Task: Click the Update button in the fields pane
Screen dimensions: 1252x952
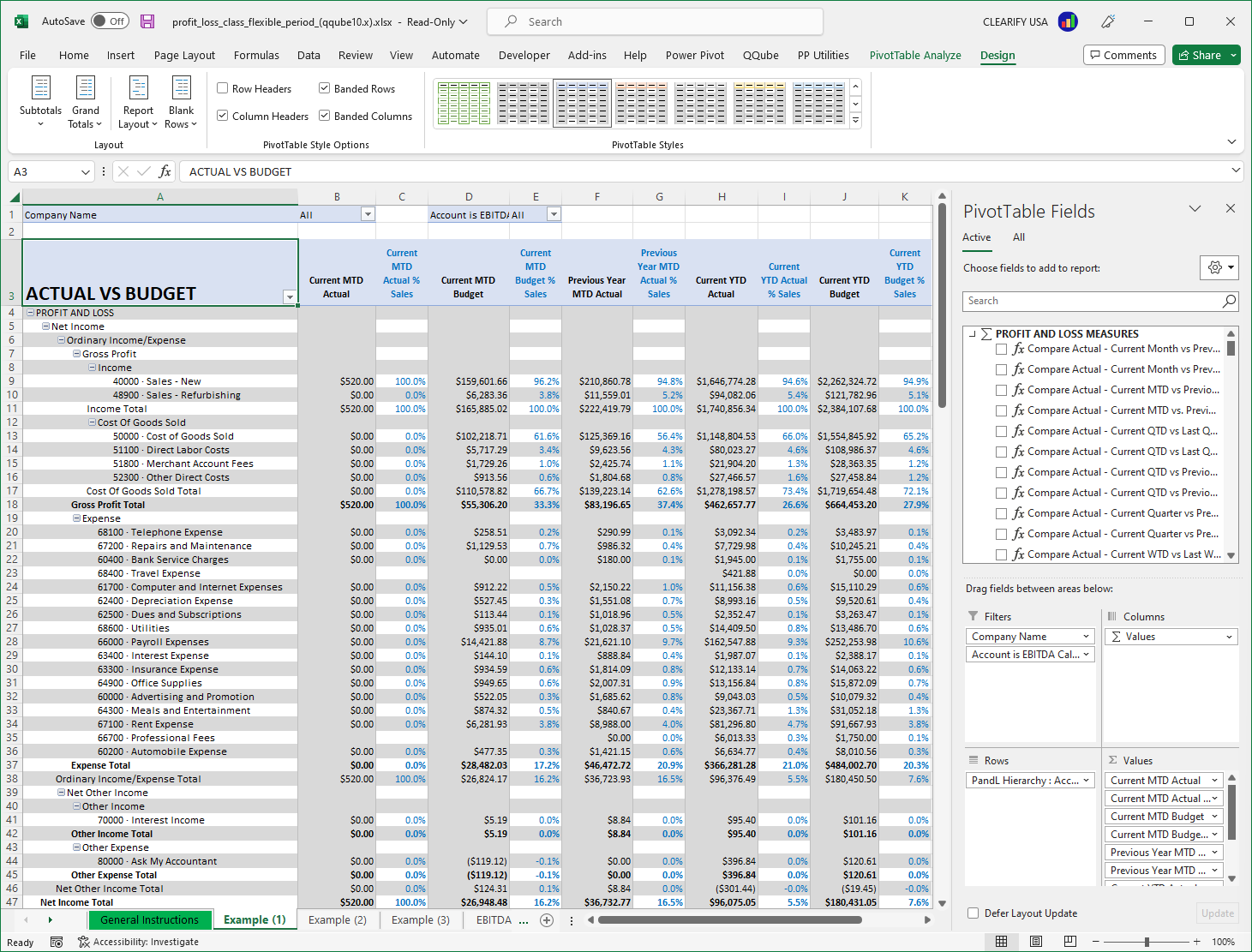Action: 1217,913
